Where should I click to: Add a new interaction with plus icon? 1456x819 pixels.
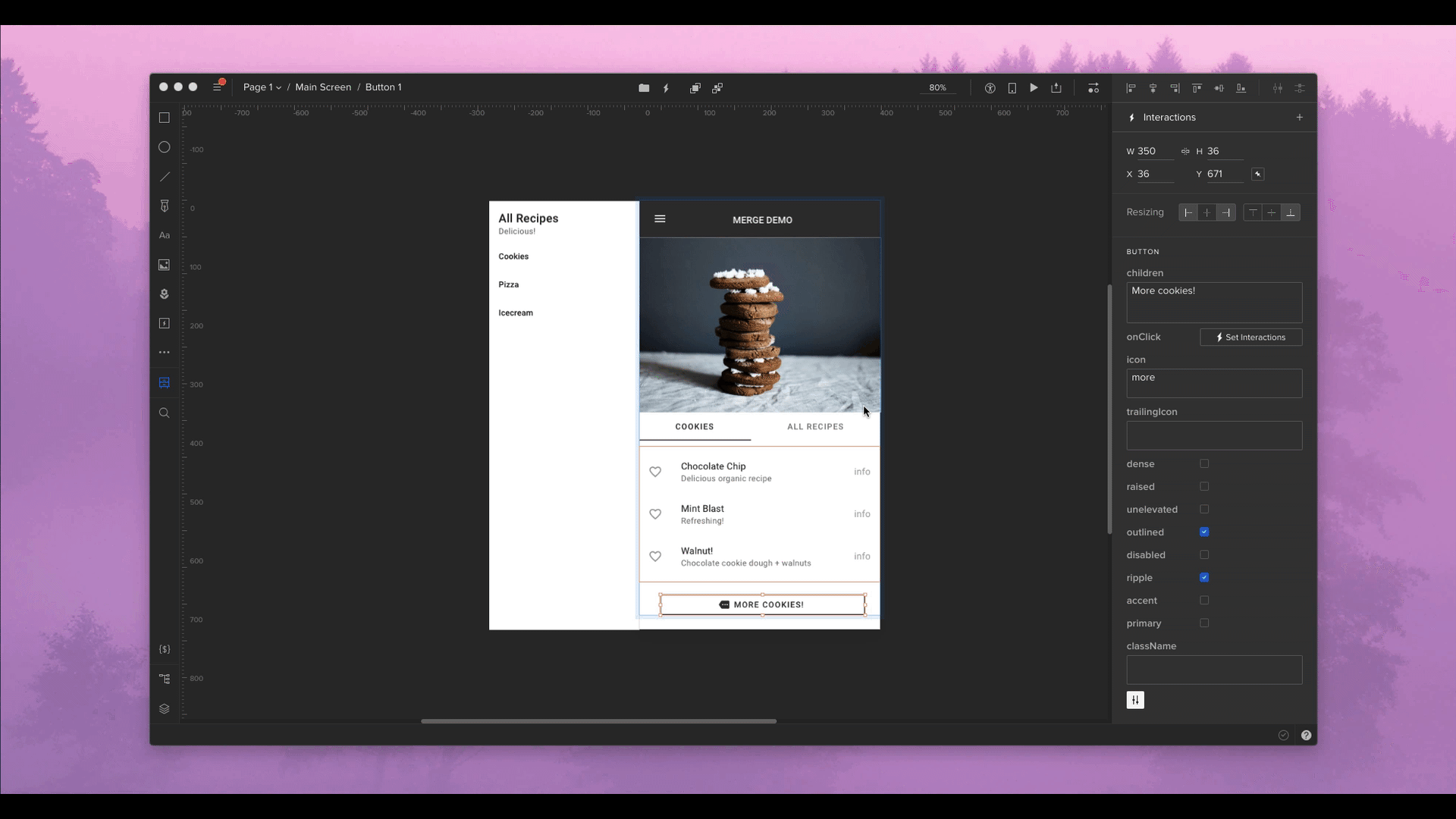click(1299, 117)
